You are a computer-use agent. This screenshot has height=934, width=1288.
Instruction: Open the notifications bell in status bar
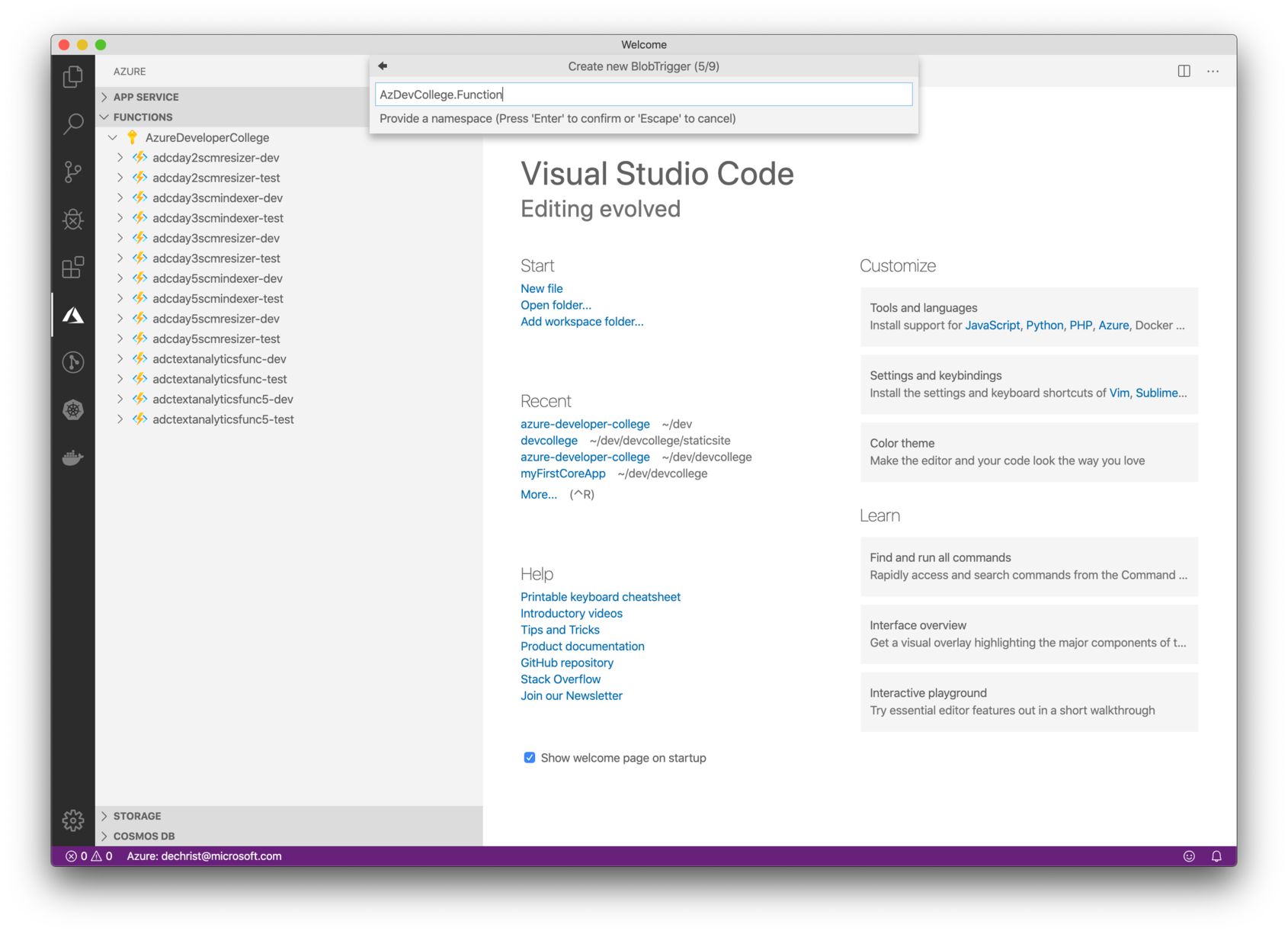coord(1217,856)
